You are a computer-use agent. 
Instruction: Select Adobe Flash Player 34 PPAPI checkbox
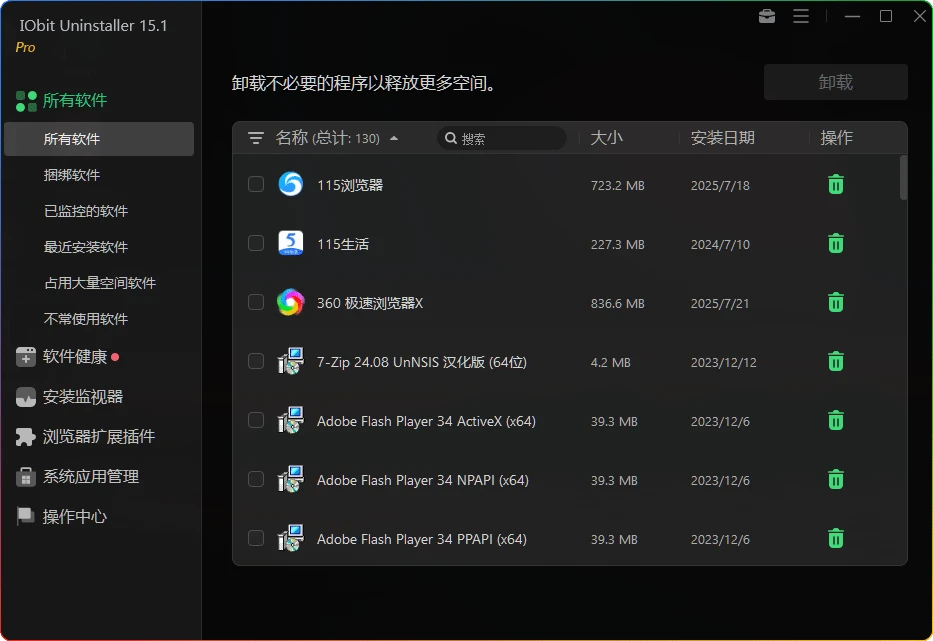tap(256, 539)
